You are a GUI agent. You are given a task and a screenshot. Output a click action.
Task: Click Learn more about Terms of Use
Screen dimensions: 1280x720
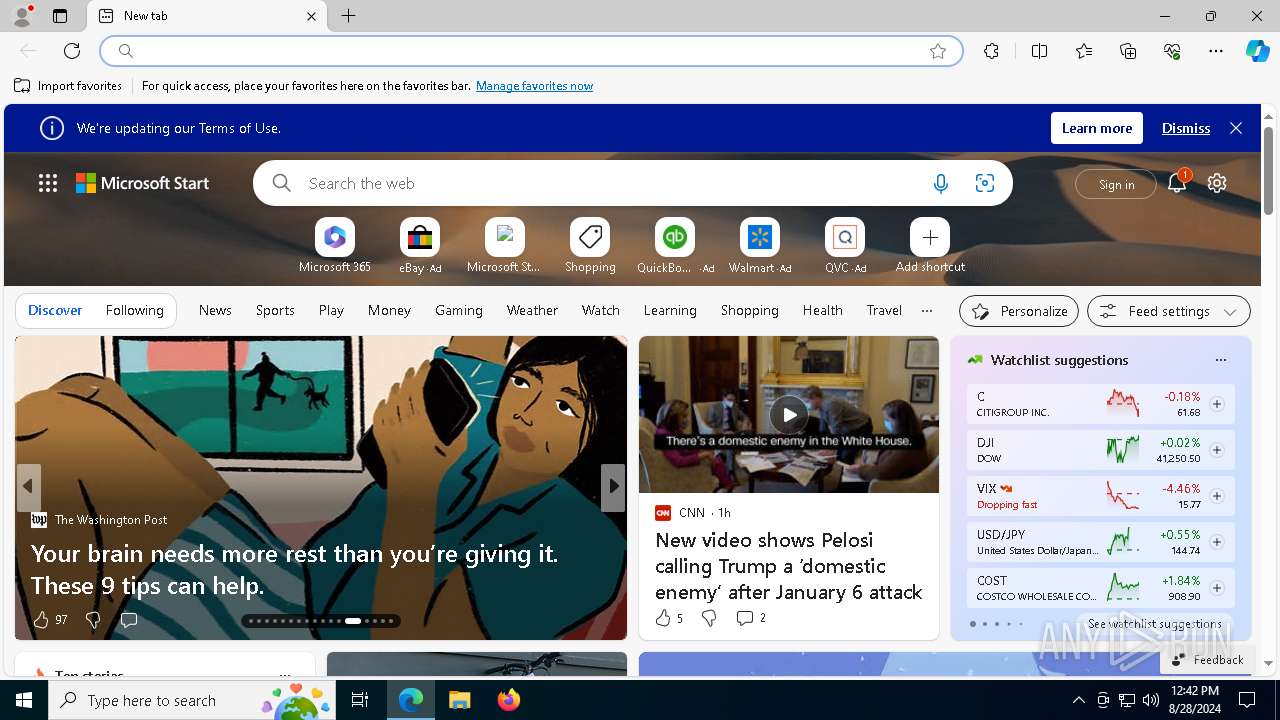(x=1097, y=128)
